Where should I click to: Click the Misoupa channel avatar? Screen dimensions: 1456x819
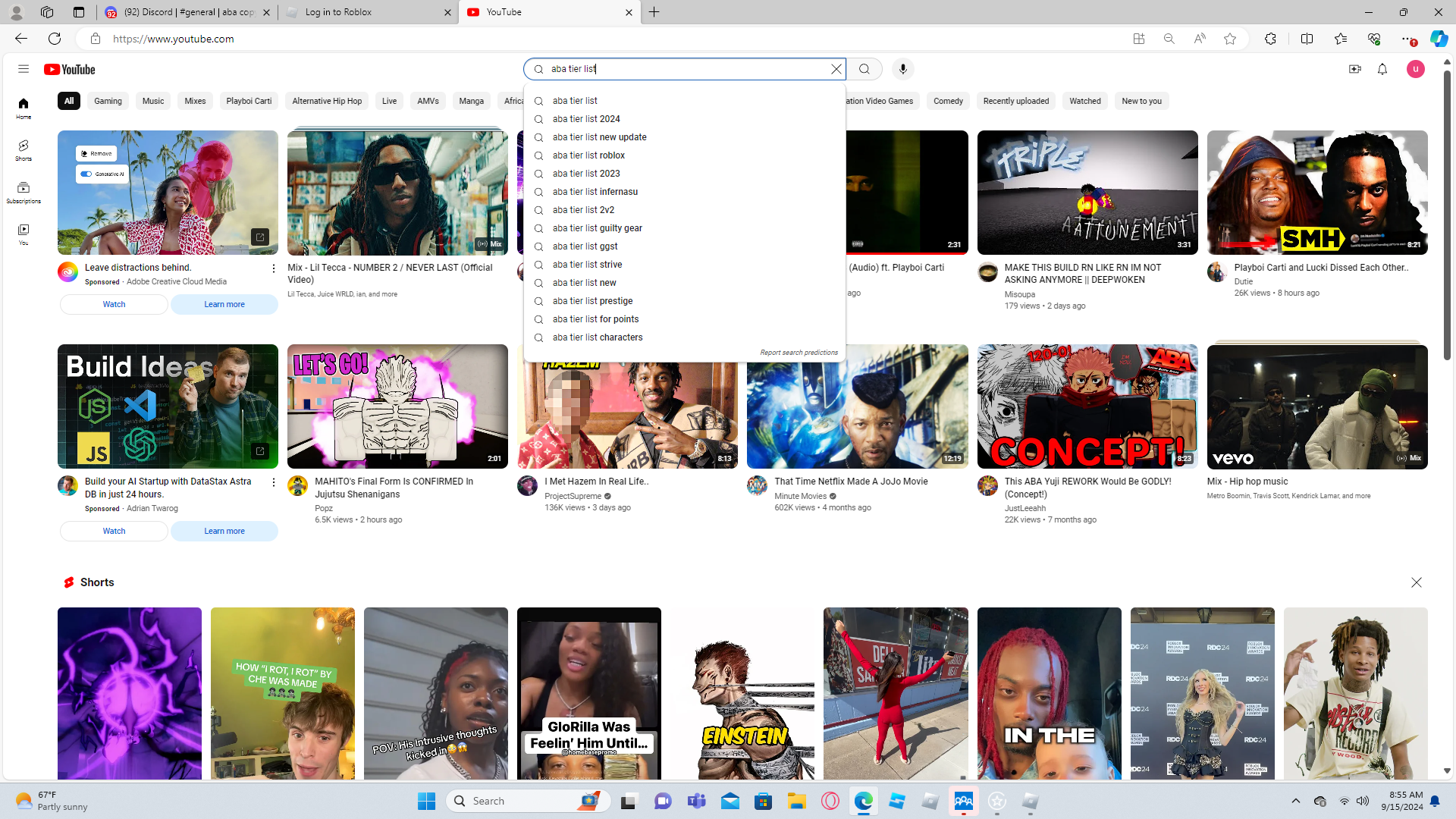[987, 272]
